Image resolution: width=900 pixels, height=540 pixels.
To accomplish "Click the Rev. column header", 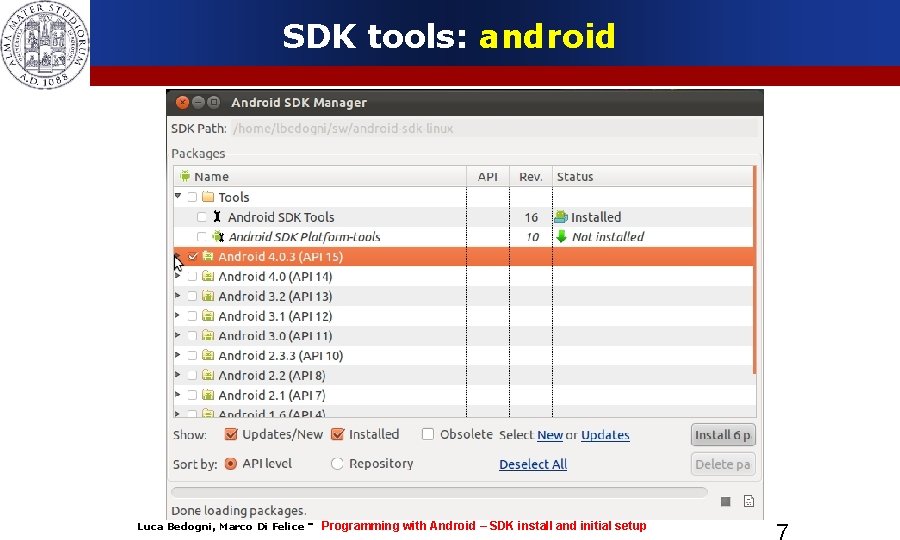I will tap(531, 176).
